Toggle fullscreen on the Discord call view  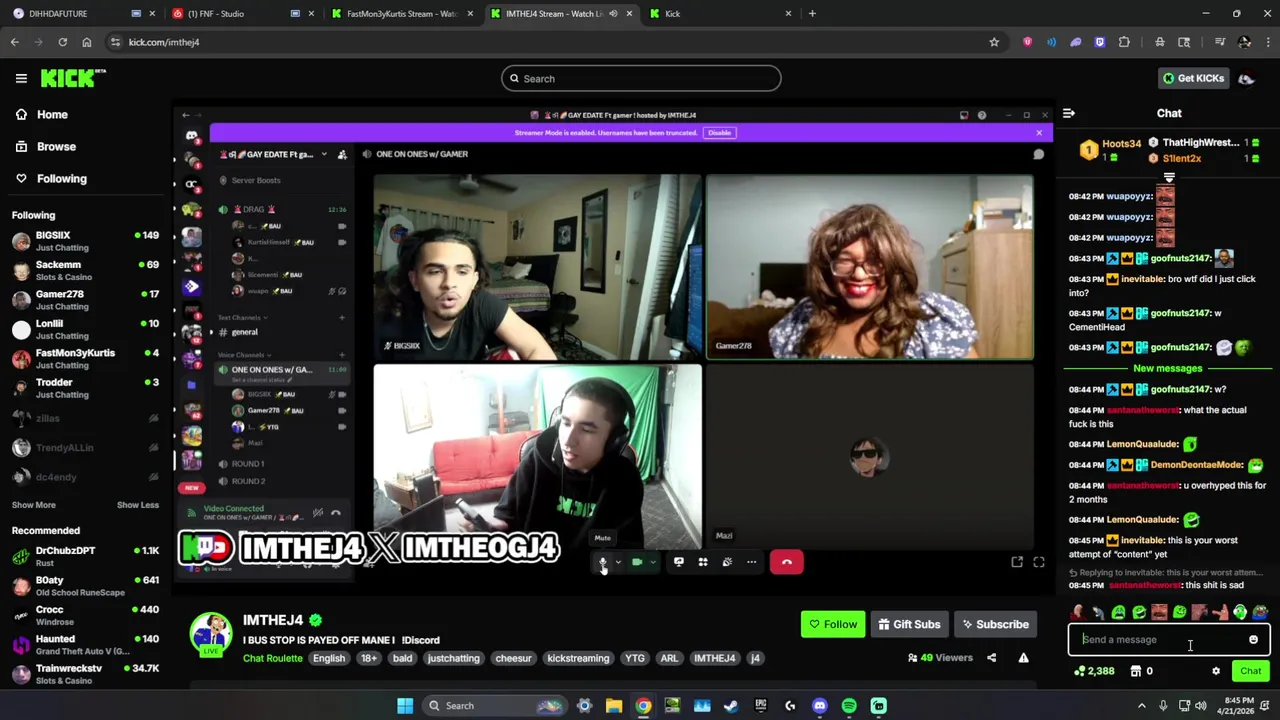click(x=1038, y=562)
